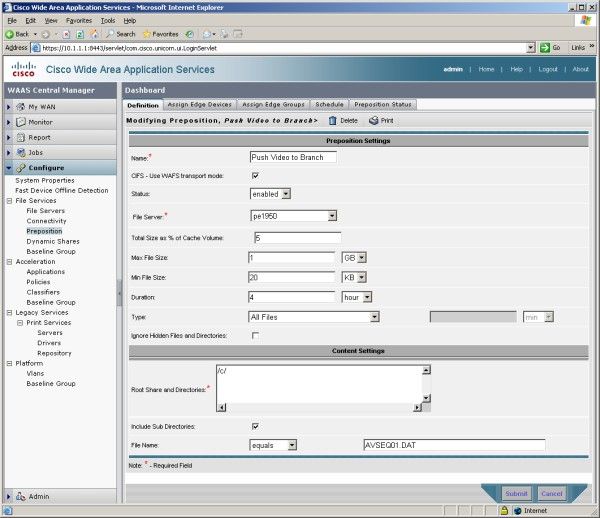This screenshot has width=600, height=518.
Task: Switch to Assign Edge Devices tab
Action: [200, 104]
